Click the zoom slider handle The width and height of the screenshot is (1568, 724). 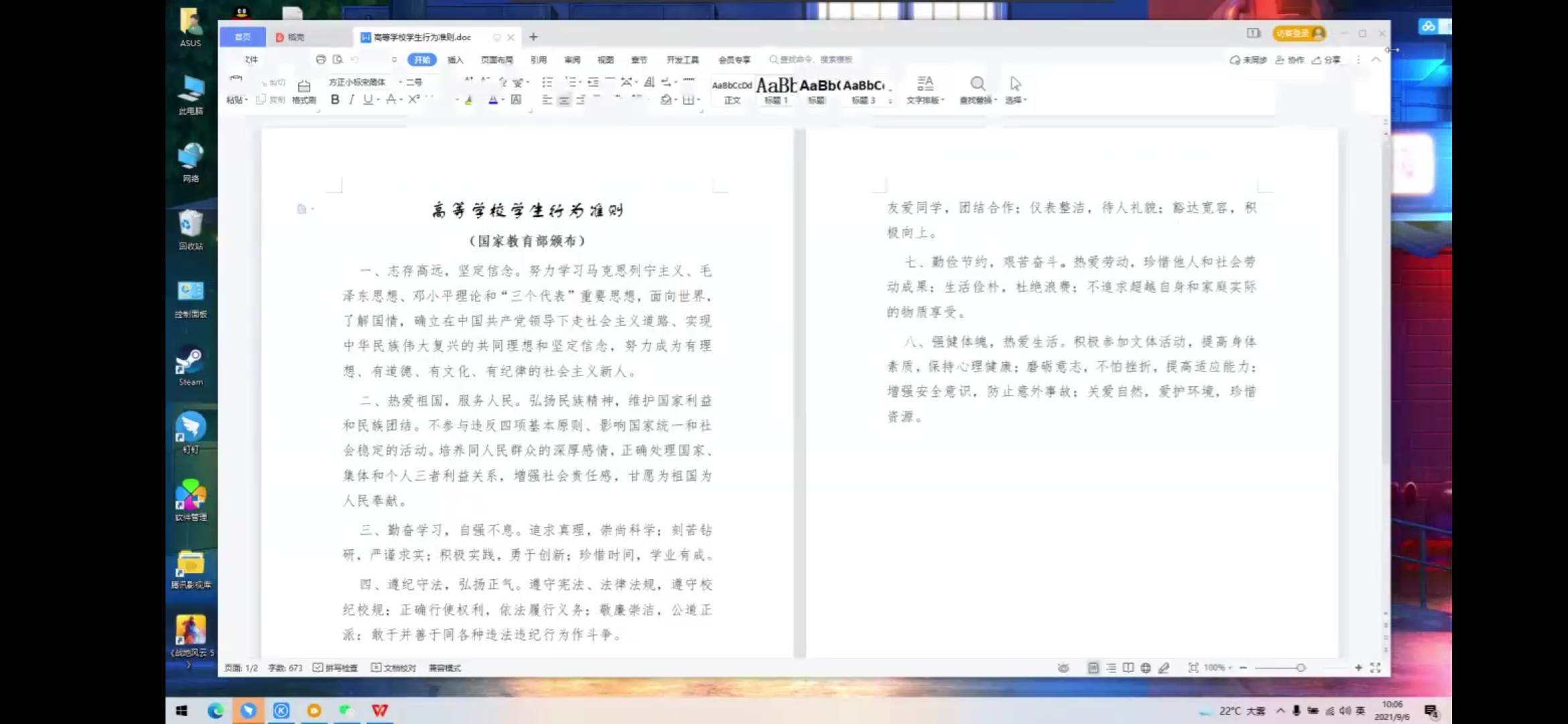click(x=1301, y=668)
